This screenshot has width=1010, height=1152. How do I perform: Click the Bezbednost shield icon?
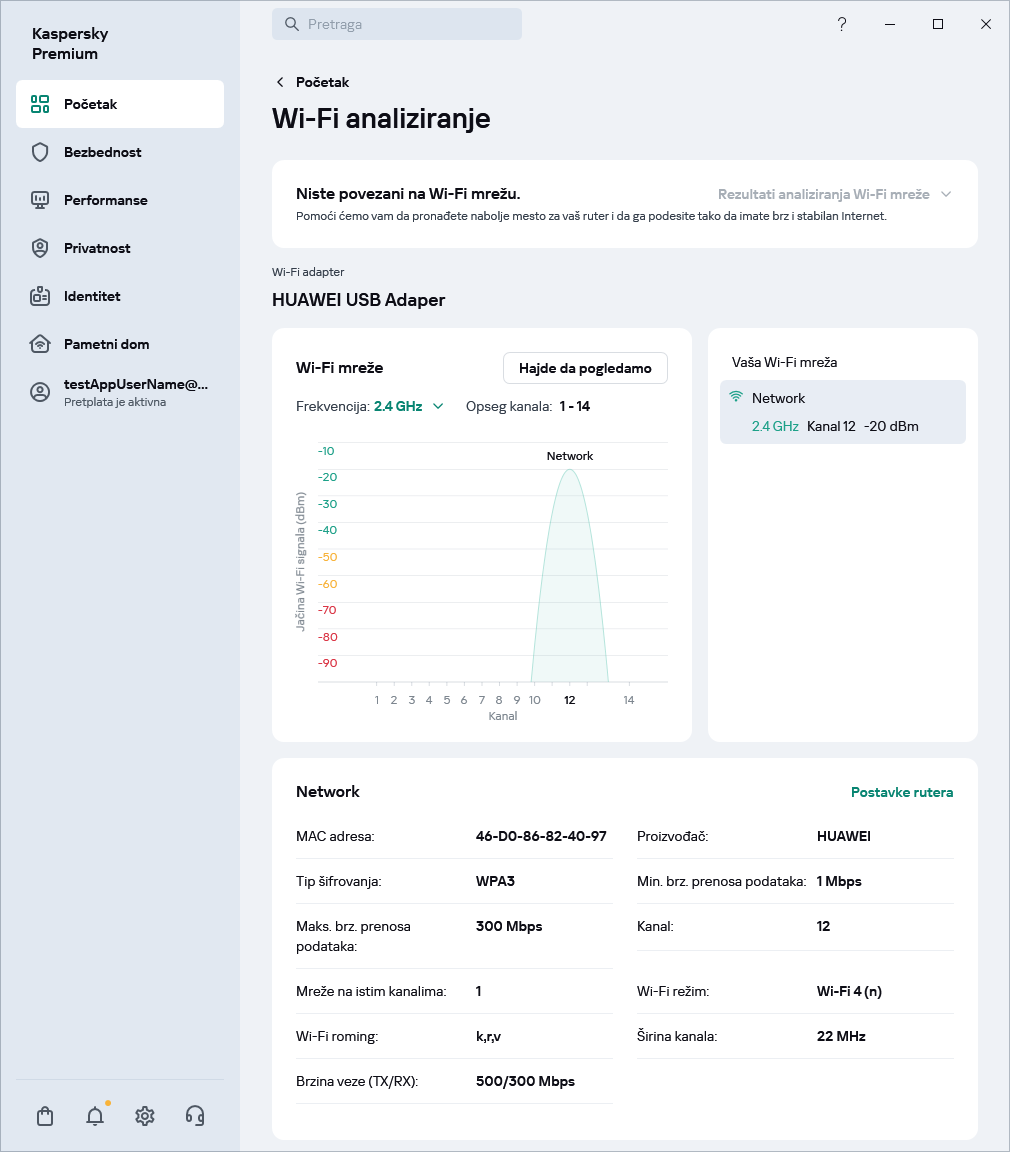coord(40,152)
